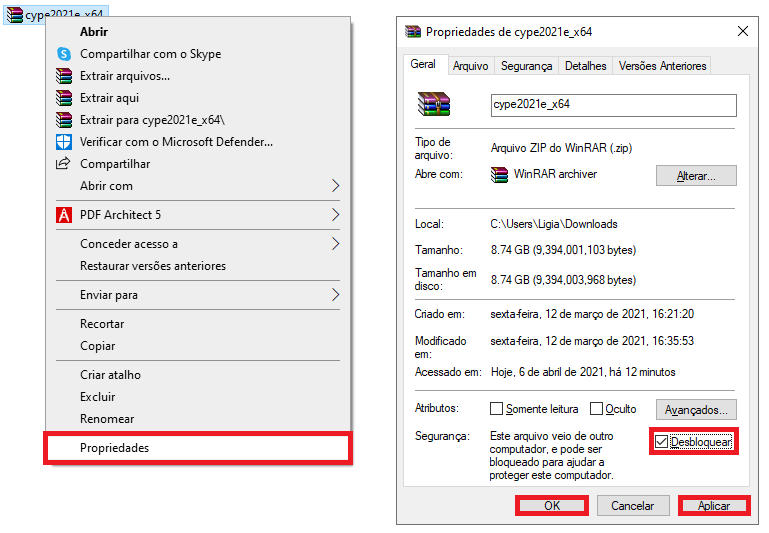
Task: Choose Extrair aqui from the menu
Action: pyautogui.click(x=198, y=98)
